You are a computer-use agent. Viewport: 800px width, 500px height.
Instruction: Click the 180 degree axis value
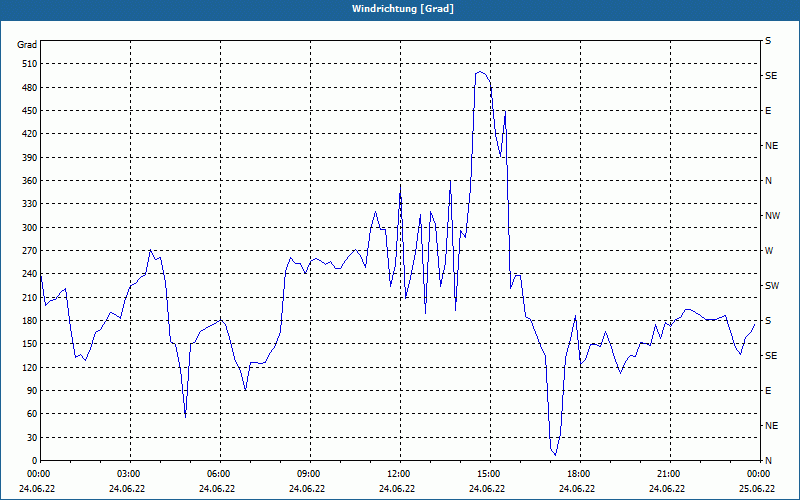[31, 321]
